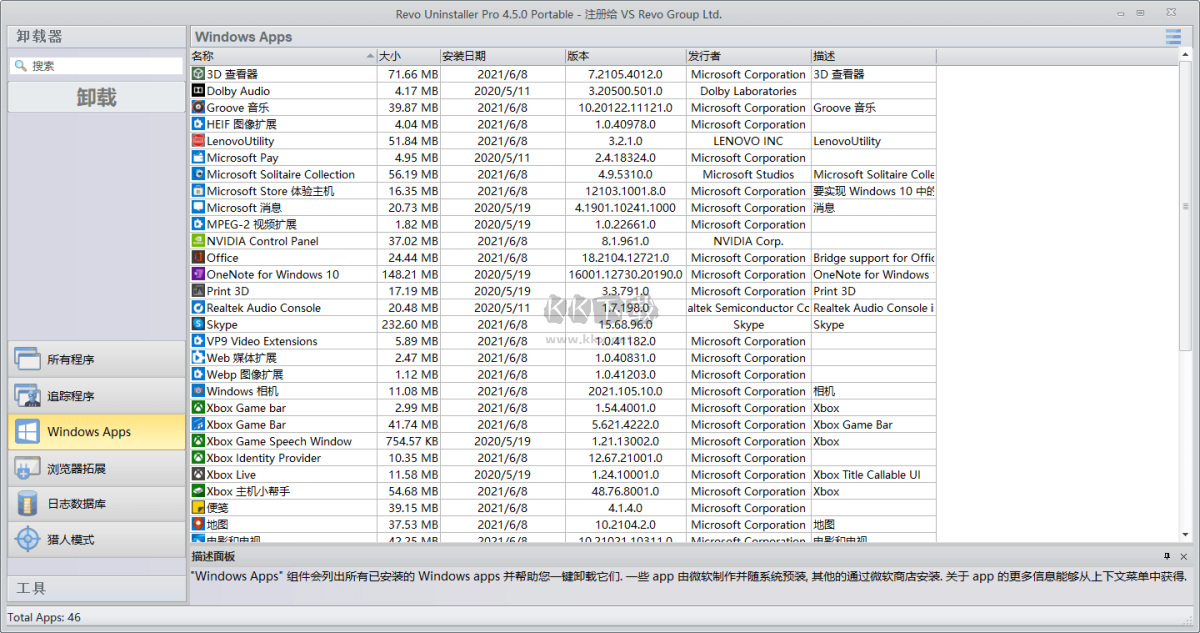1200x633 pixels.
Task: Sort apps by the 大小 column
Action: 389,56
